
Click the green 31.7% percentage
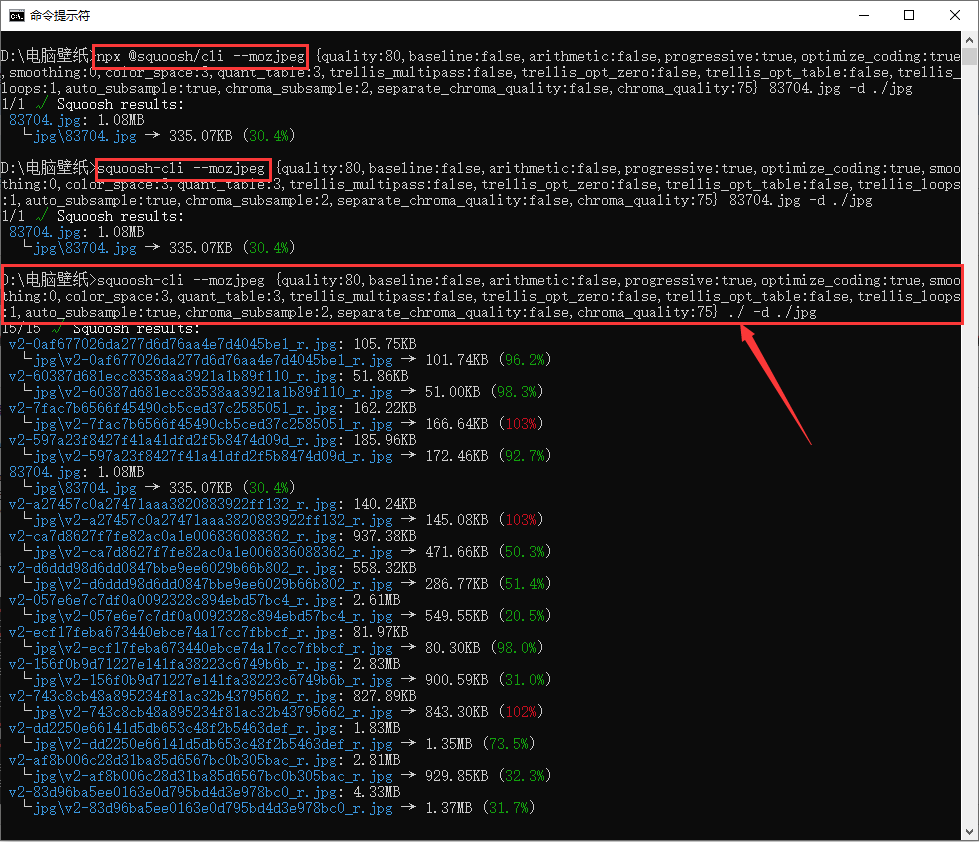[x=508, y=808]
